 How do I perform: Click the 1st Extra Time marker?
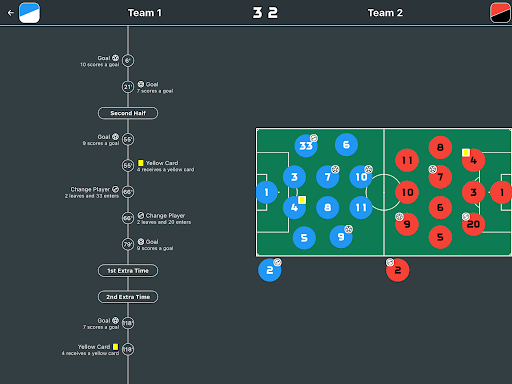128,271
